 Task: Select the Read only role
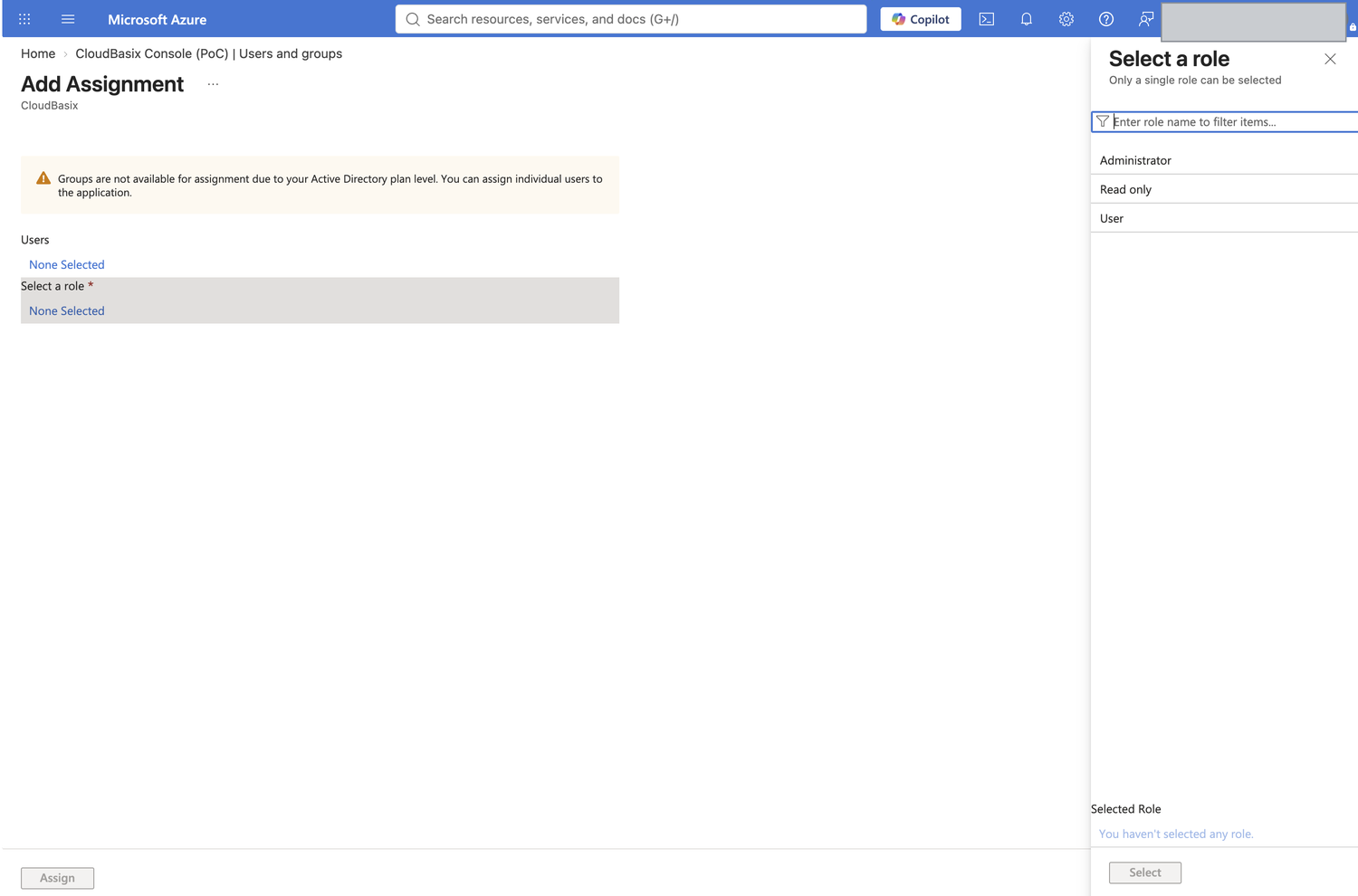coord(1224,189)
